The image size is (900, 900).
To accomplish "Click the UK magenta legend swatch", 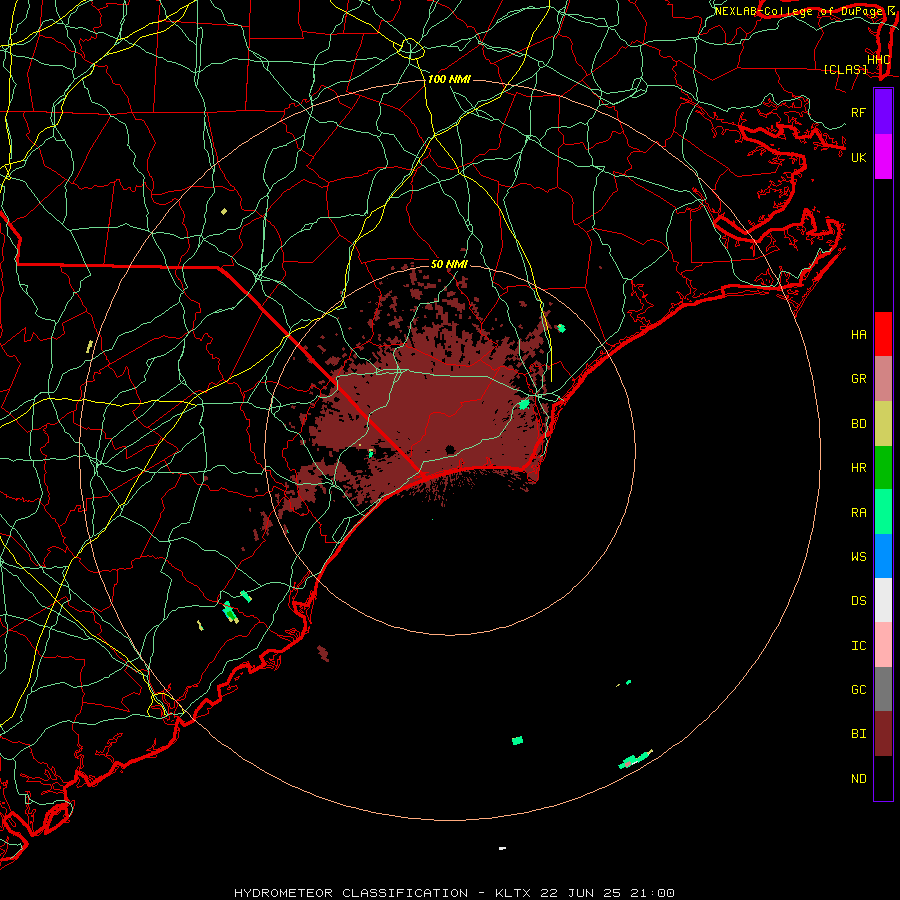I will tap(883, 157).
